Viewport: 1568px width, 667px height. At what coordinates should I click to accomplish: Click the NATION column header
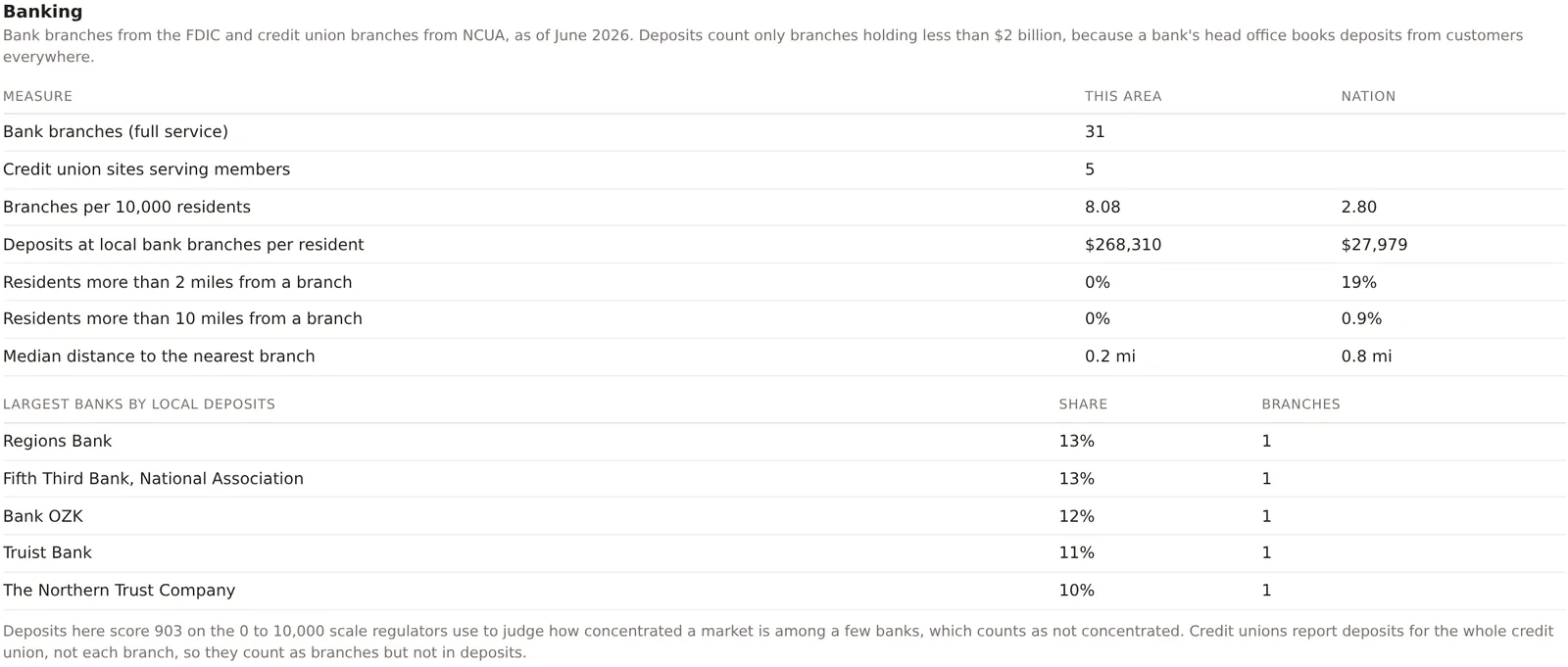(1368, 96)
